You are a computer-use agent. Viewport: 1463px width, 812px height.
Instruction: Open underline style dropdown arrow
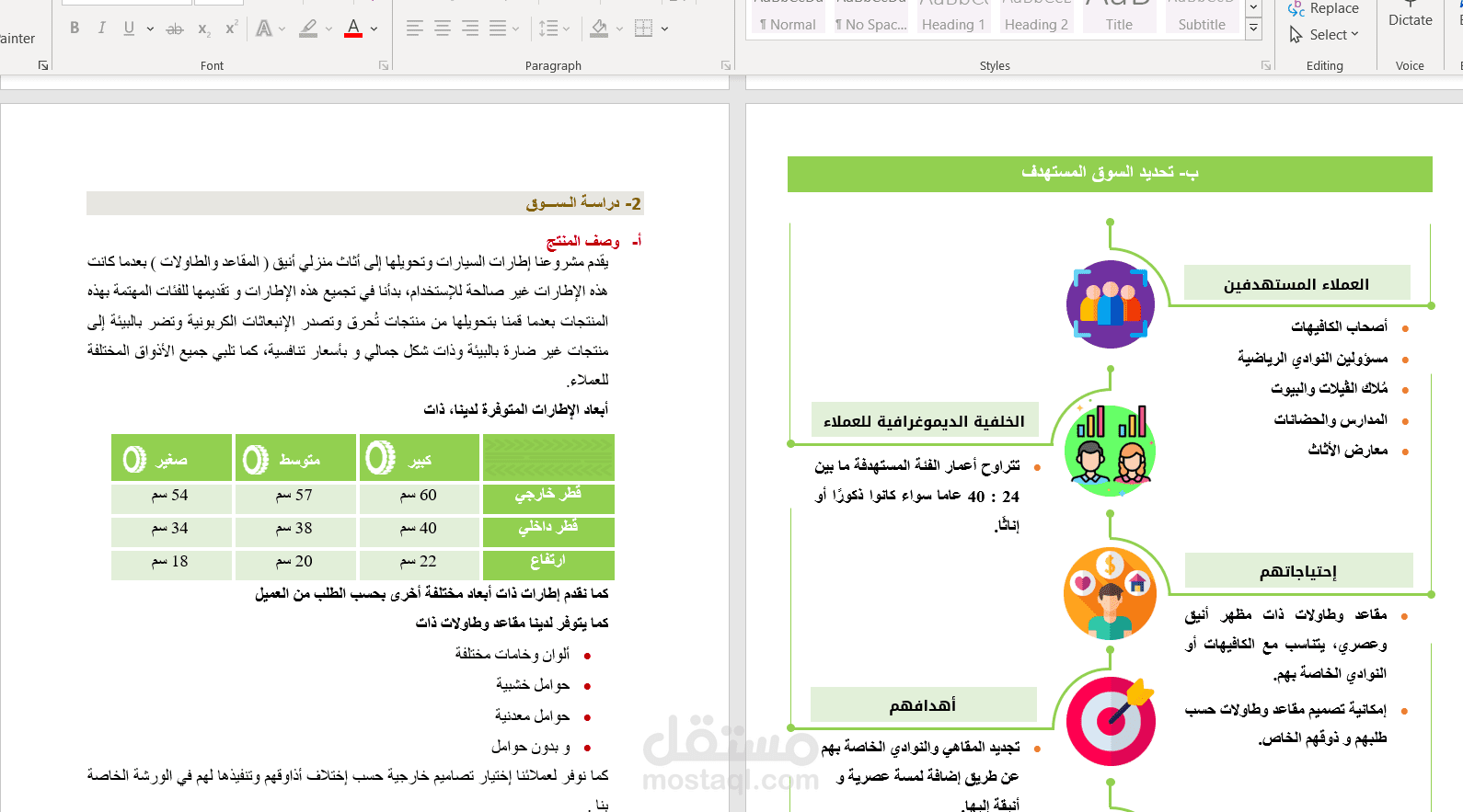coord(150,29)
